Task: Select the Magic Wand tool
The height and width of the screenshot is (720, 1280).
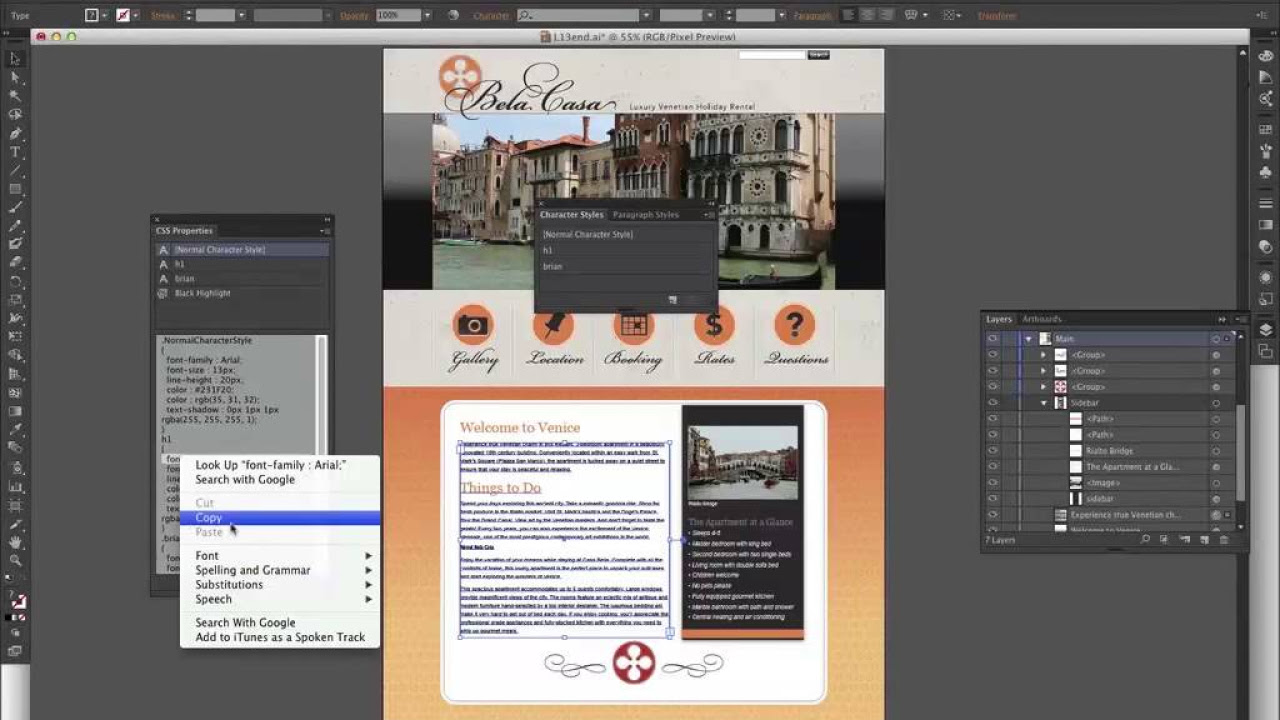Action: tap(15, 95)
